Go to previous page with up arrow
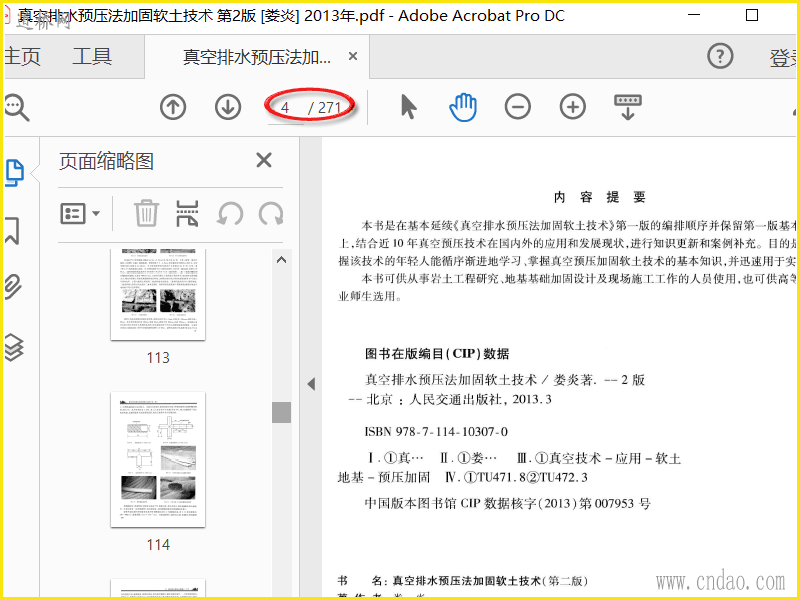Screen dimensions: 800x600 coord(173,107)
